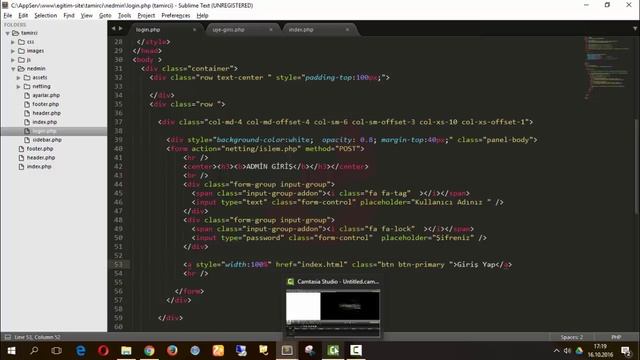The width and height of the screenshot is (640, 360).
Task: Expand the images folder arrow
Action: [x=13, y=51]
